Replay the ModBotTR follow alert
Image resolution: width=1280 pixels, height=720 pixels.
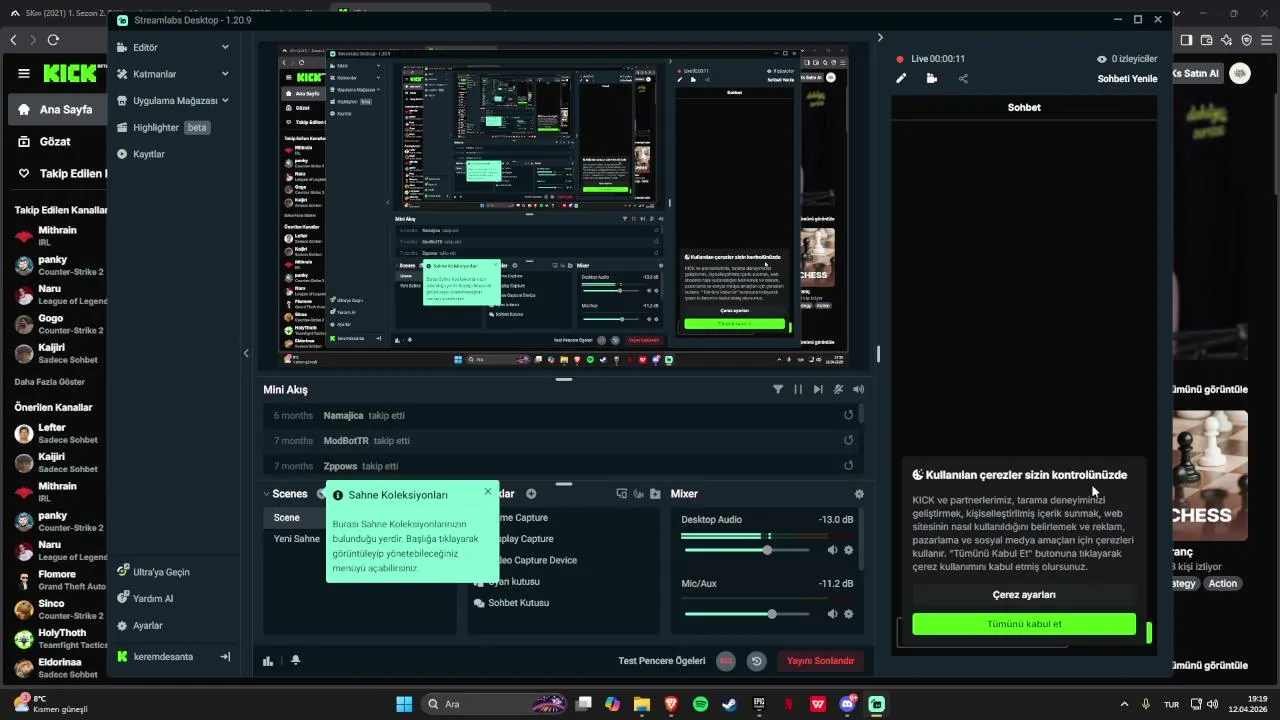pyautogui.click(x=848, y=440)
